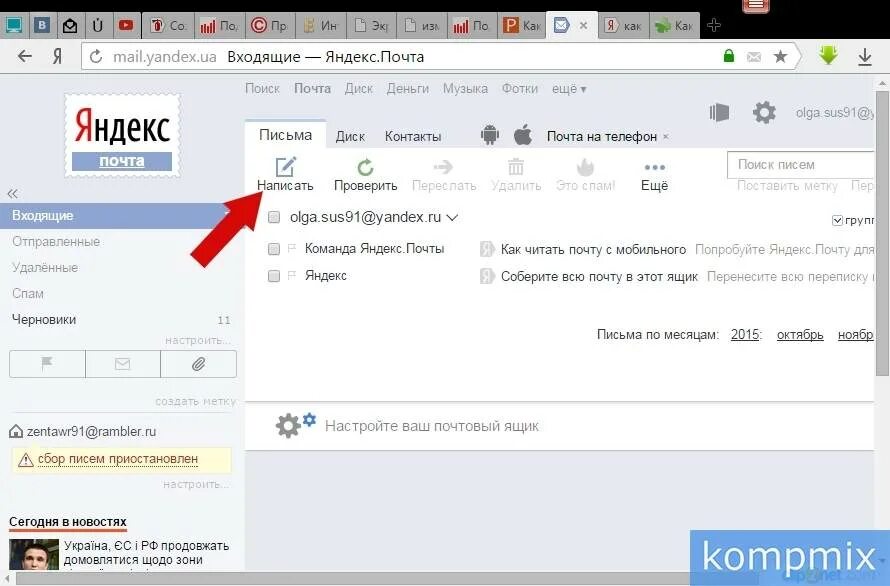
Task: Click the 2015 year link
Action: pos(745,334)
